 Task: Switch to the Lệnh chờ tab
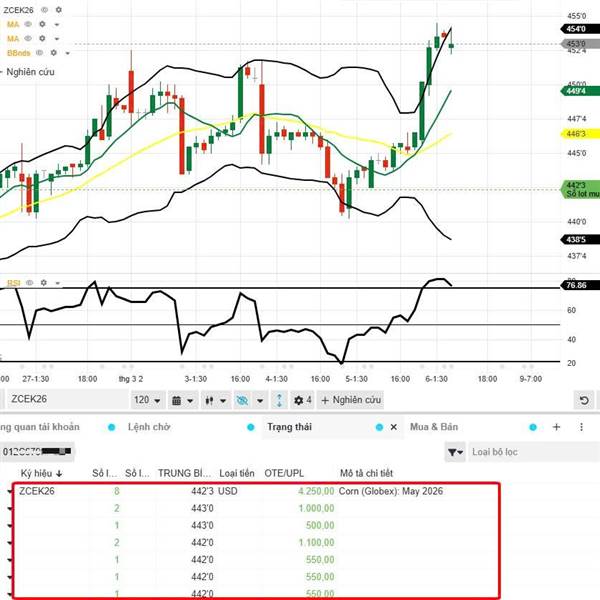click(x=149, y=427)
